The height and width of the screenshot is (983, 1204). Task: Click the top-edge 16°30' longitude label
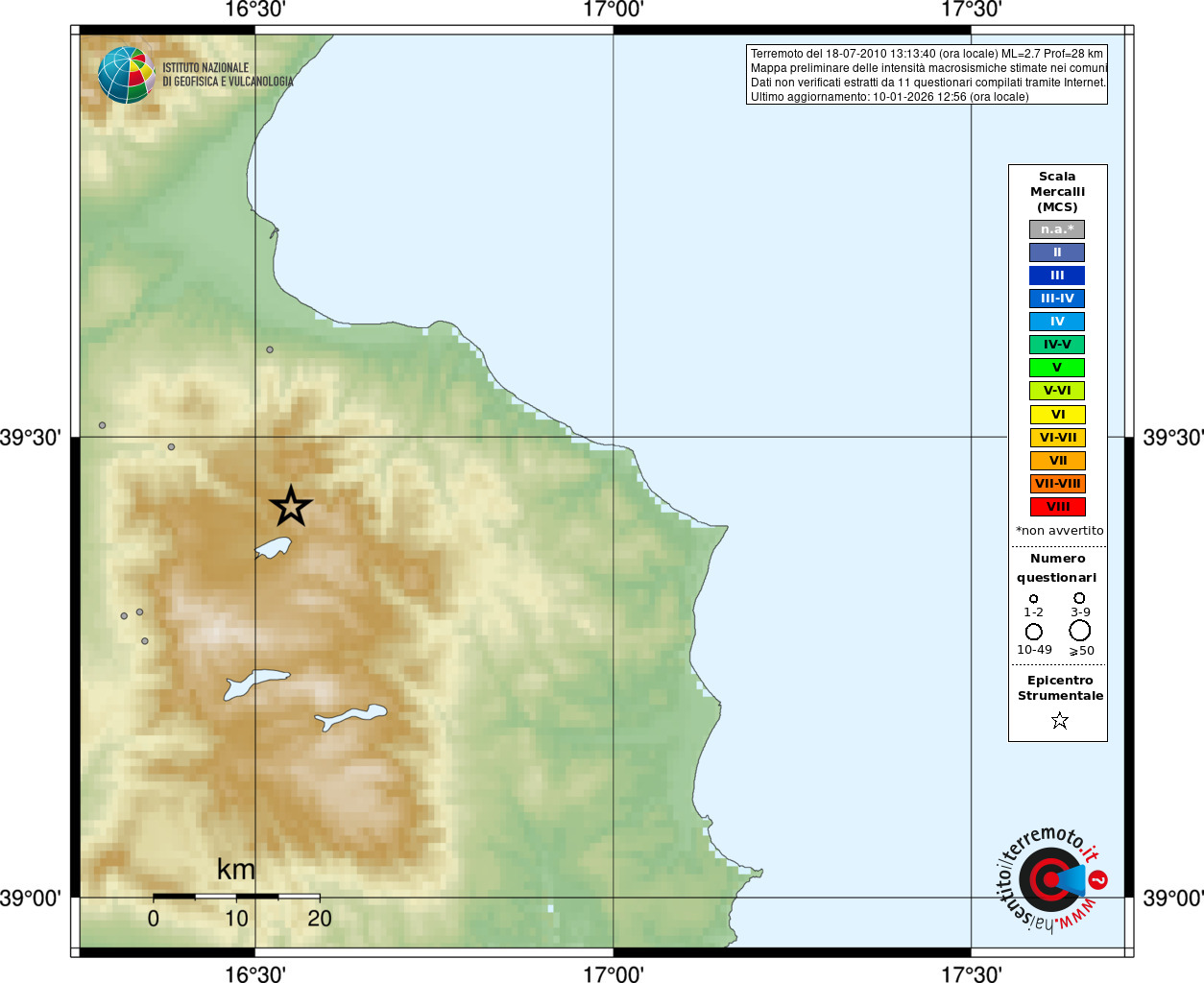coord(255,10)
